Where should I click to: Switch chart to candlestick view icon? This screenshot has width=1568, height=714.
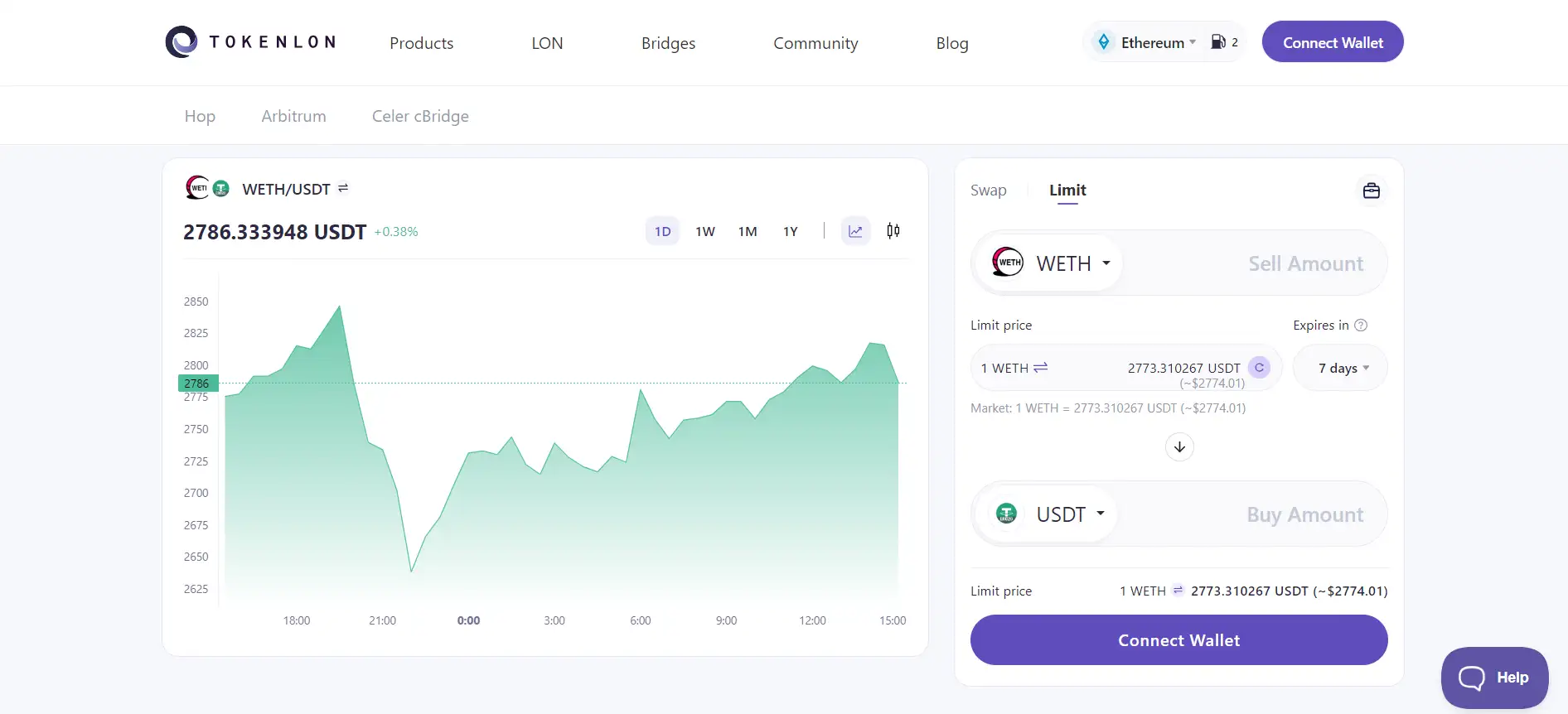(x=893, y=231)
